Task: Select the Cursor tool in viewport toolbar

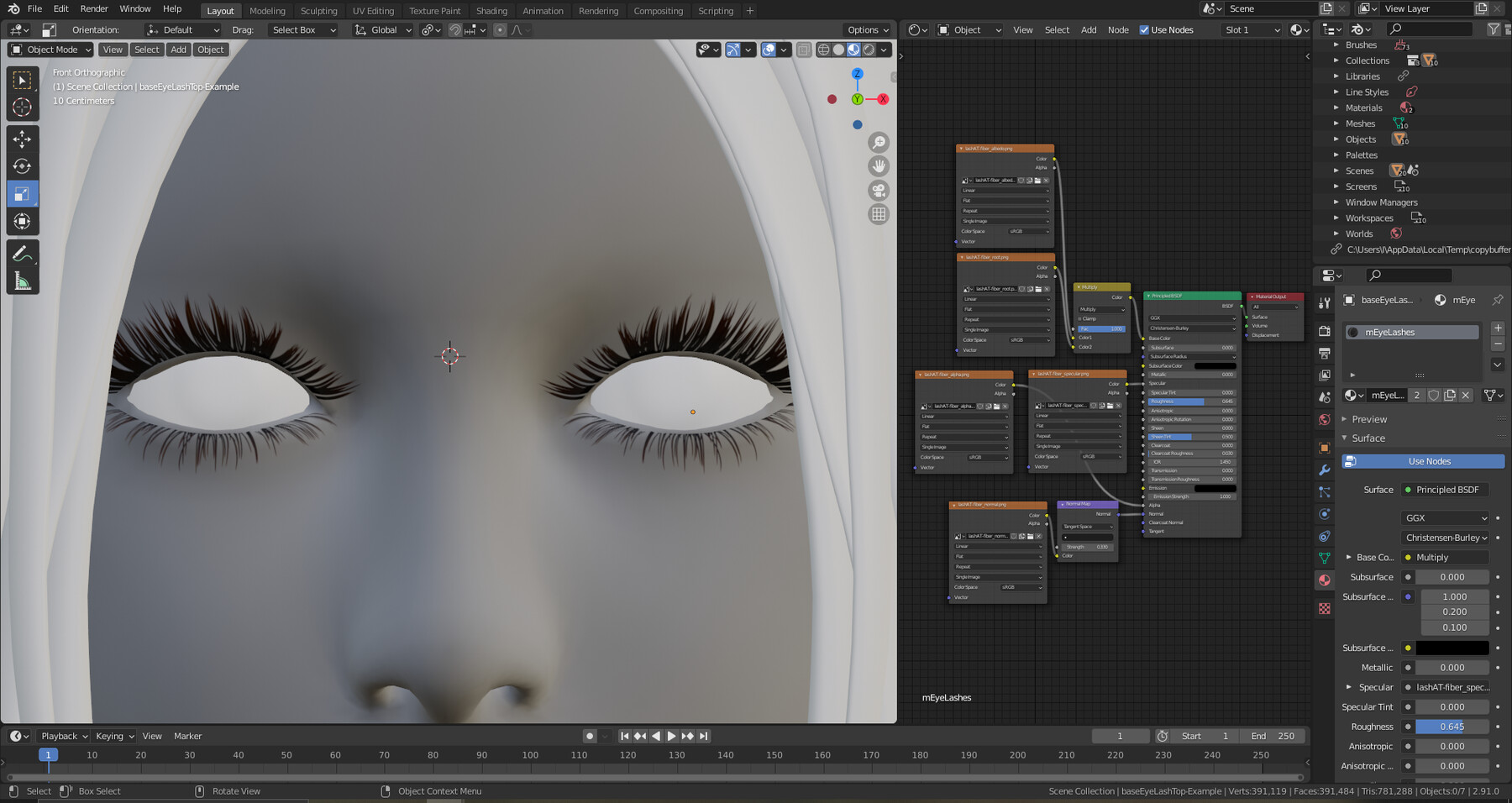Action: pyautogui.click(x=23, y=108)
